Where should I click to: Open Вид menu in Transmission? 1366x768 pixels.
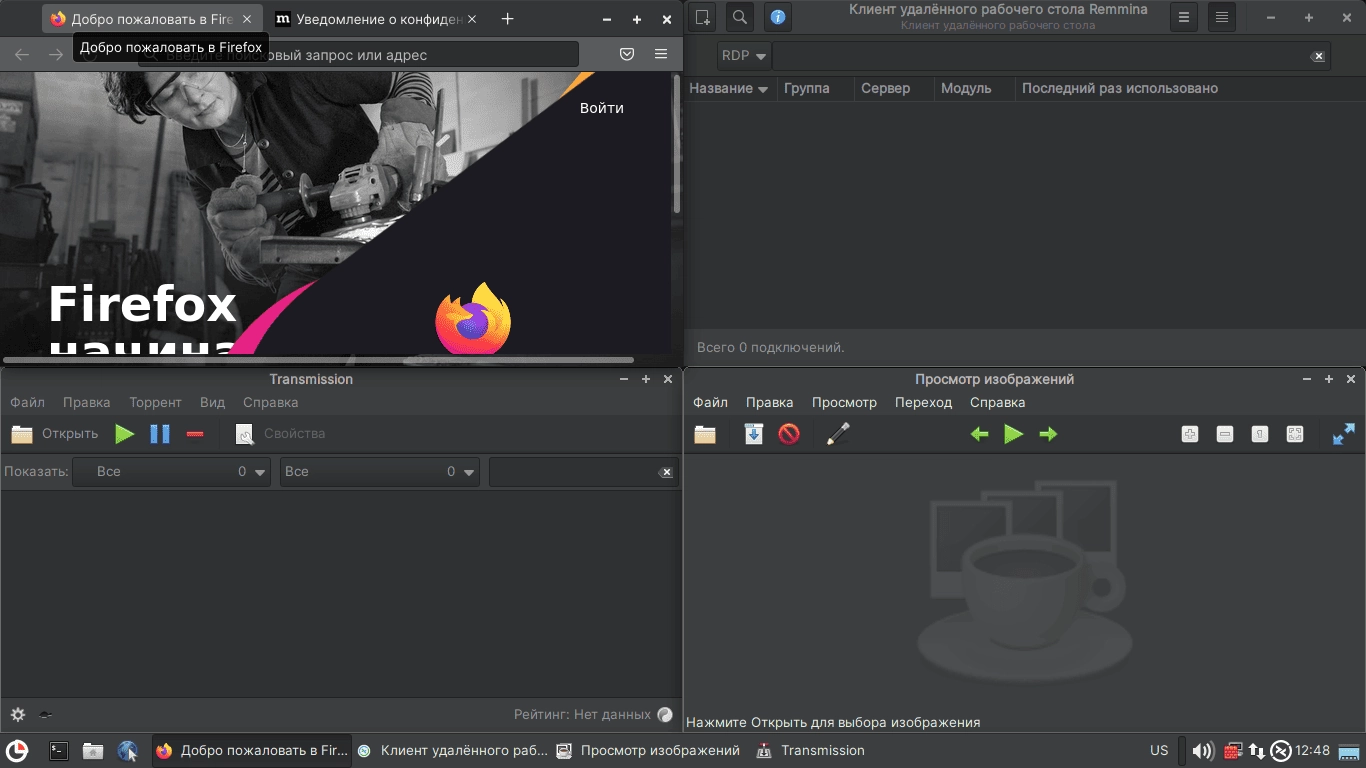[x=212, y=402]
